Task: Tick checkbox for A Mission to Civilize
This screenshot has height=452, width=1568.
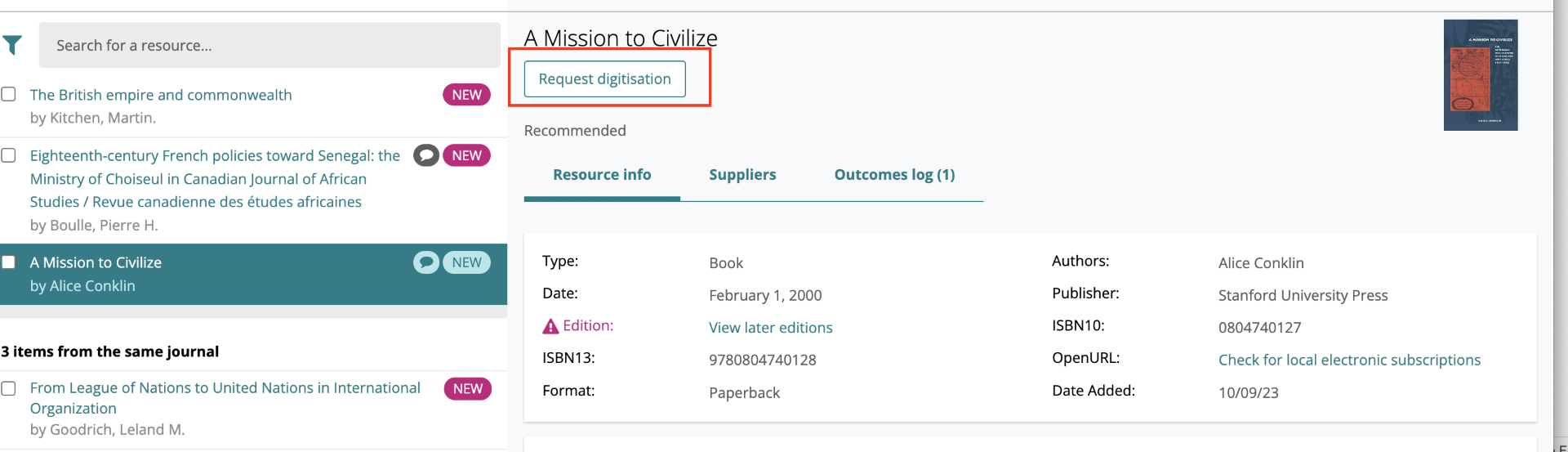Action: pos(9,262)
